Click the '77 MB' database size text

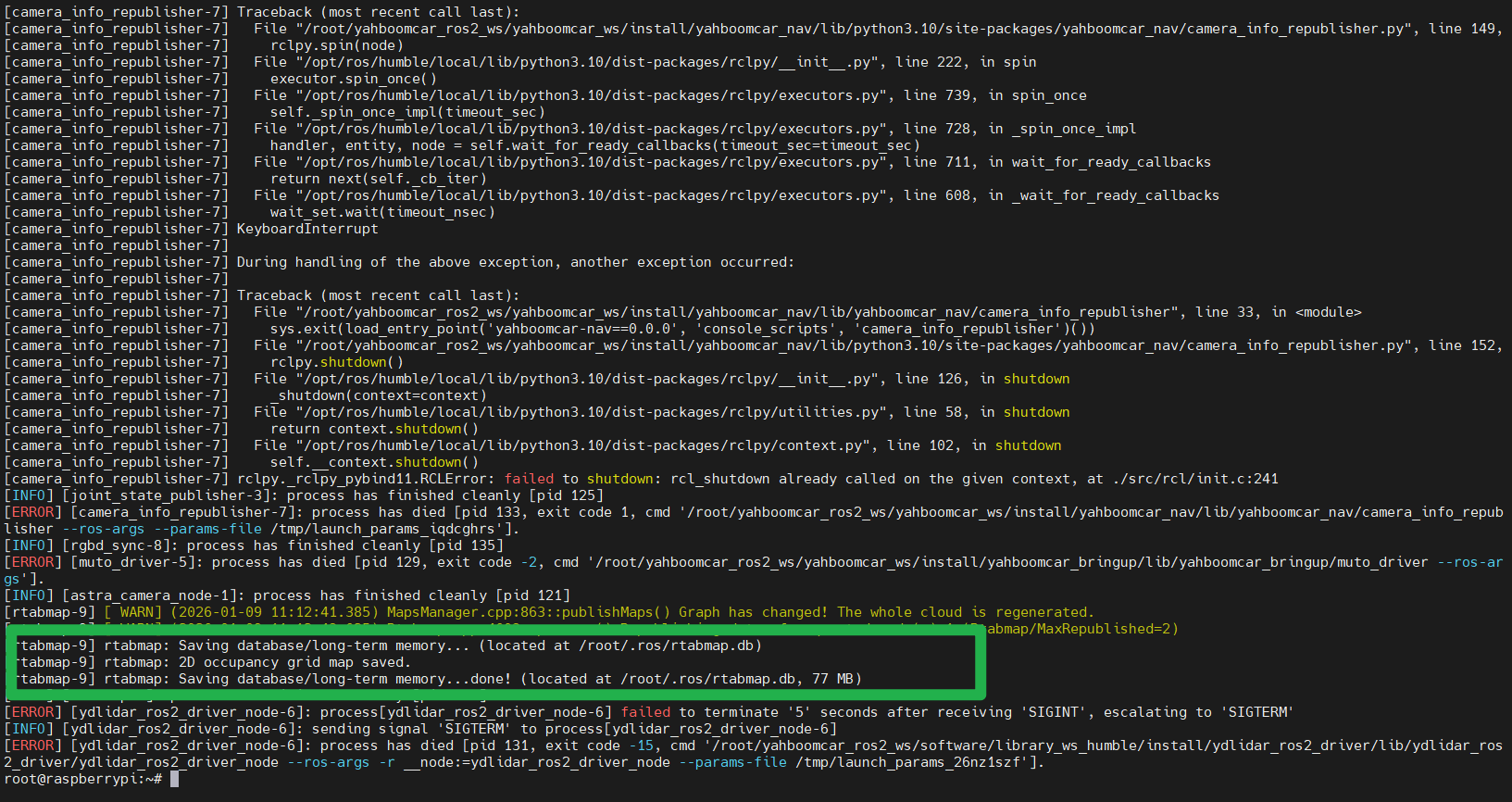point(832,679)
